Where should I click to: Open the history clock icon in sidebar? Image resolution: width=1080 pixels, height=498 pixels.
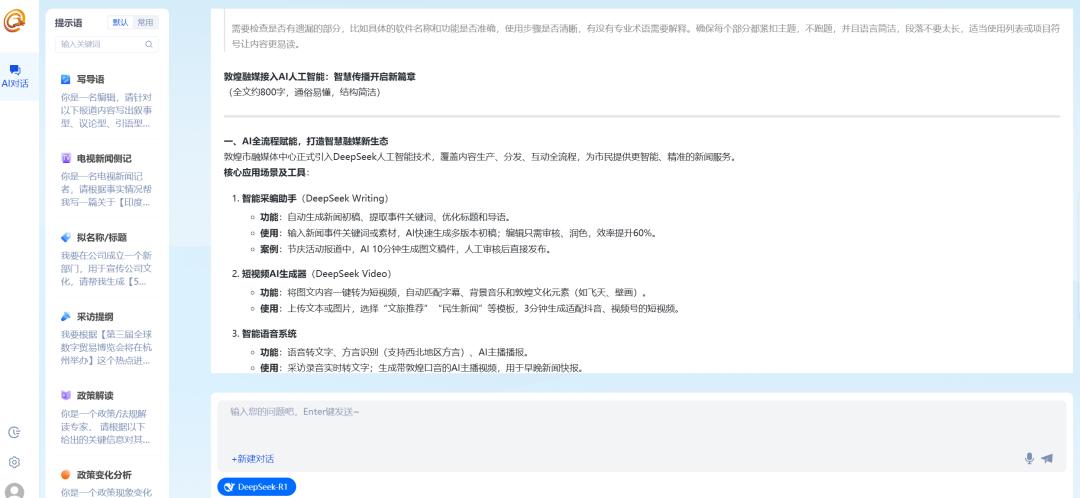14,433
